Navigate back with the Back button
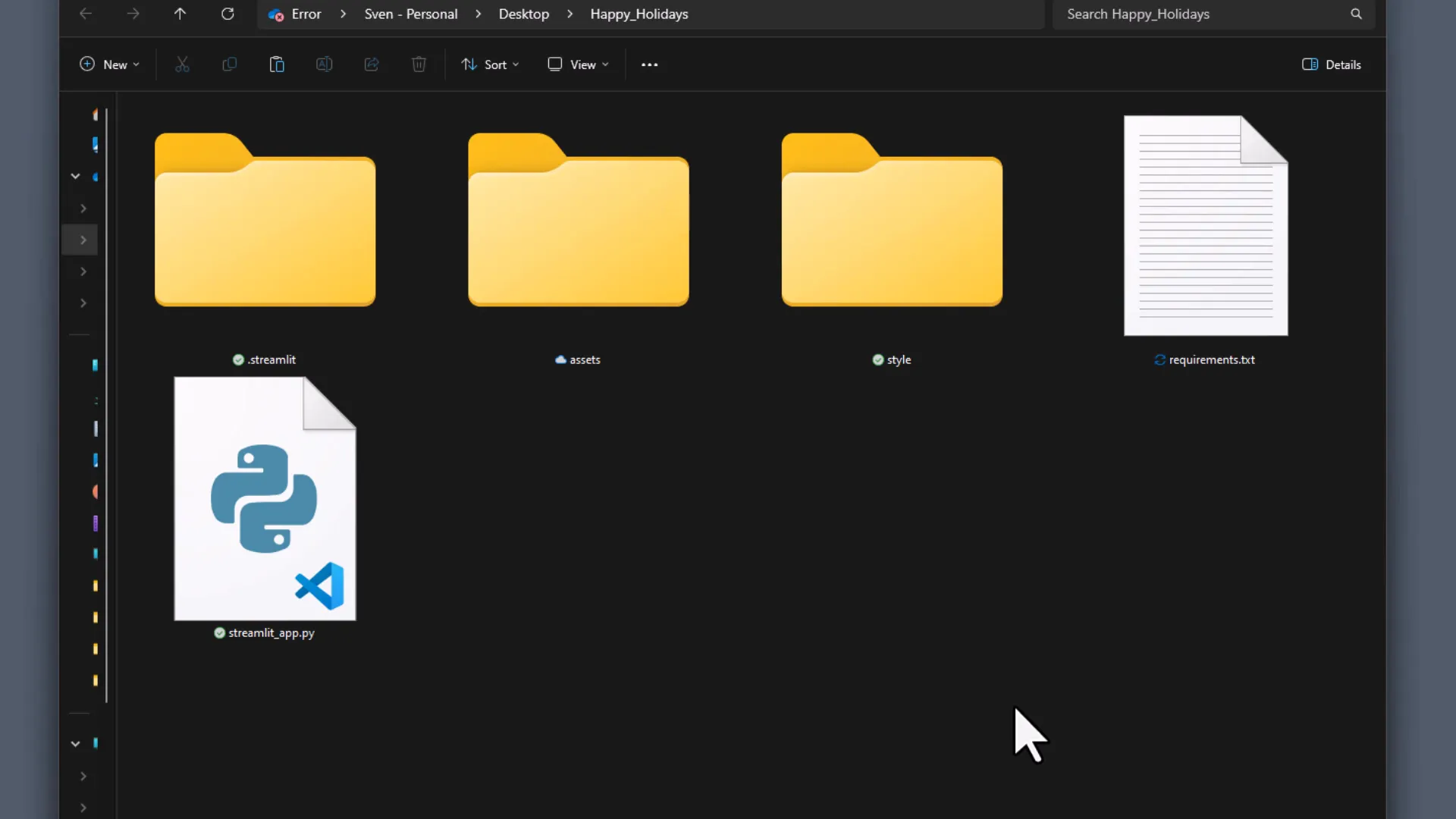1456x819 pixels. click(x=85, y=14)
